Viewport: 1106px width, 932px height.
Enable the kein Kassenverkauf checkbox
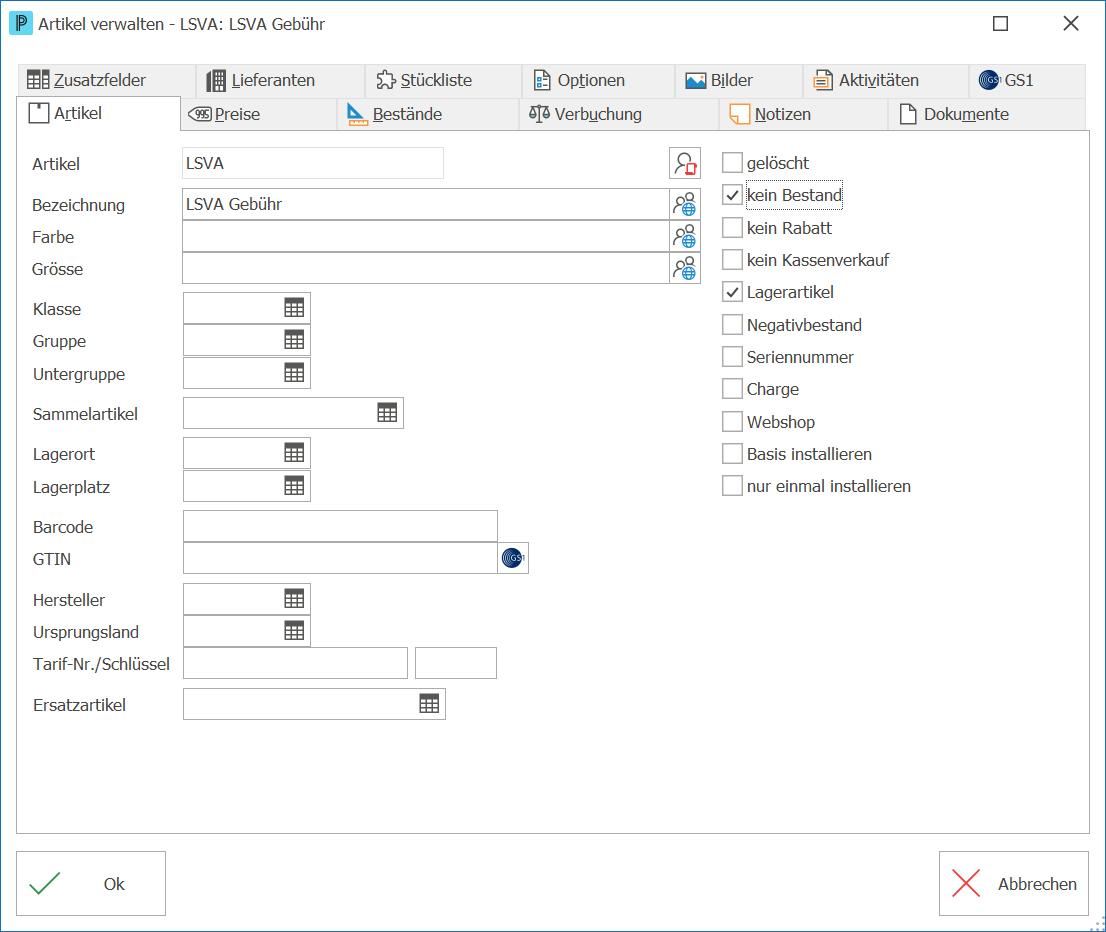(732, 260)
